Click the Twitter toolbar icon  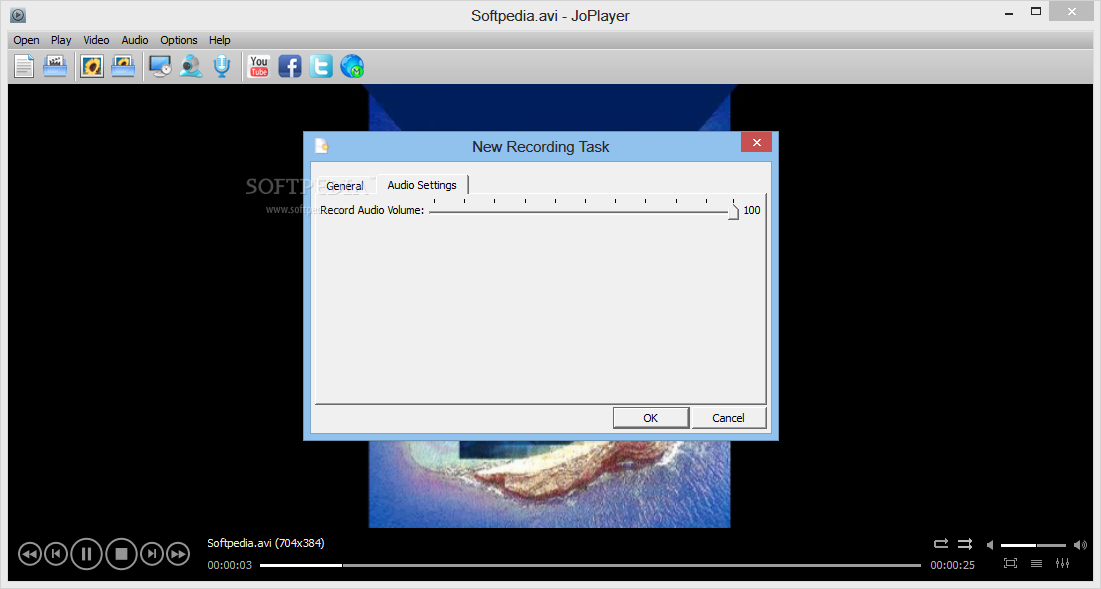(321, 67)
